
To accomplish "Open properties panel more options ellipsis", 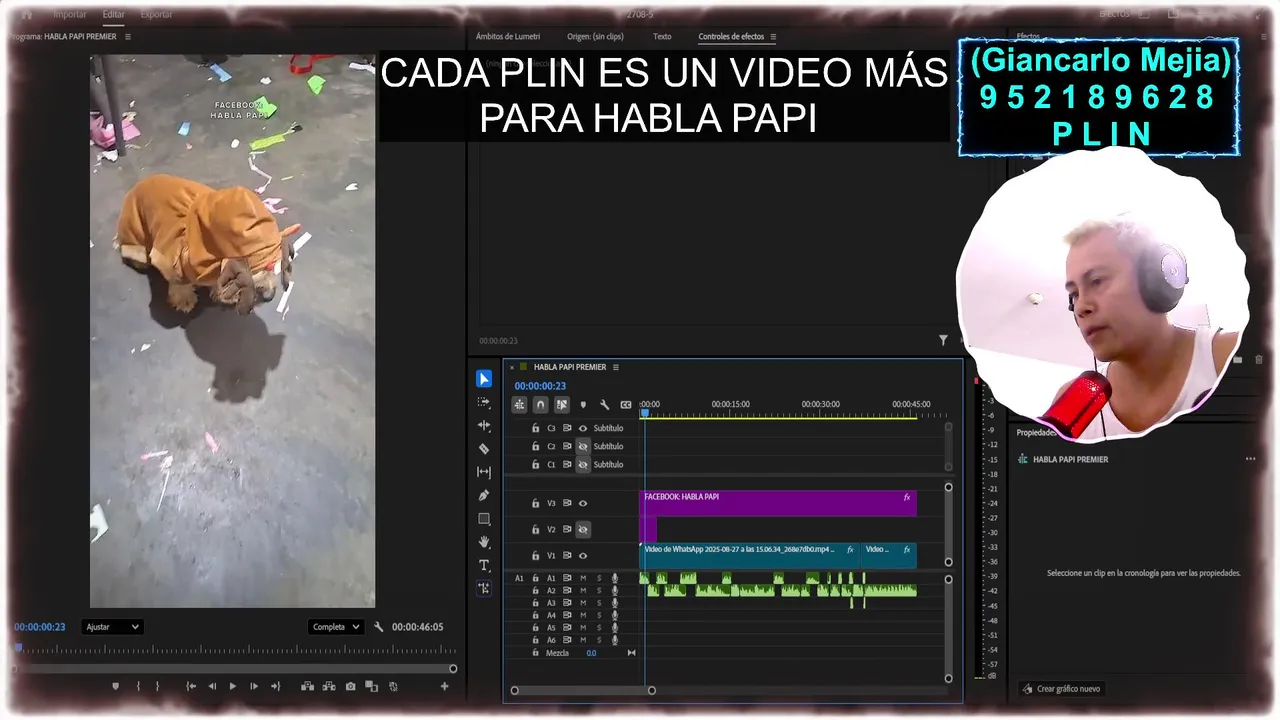I will tap(1250, 459).
